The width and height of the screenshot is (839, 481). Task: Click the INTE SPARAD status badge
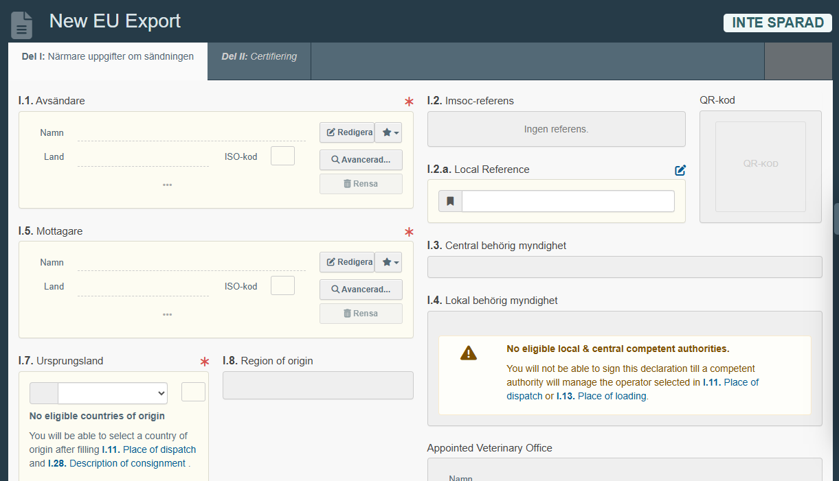coord(777,22)
